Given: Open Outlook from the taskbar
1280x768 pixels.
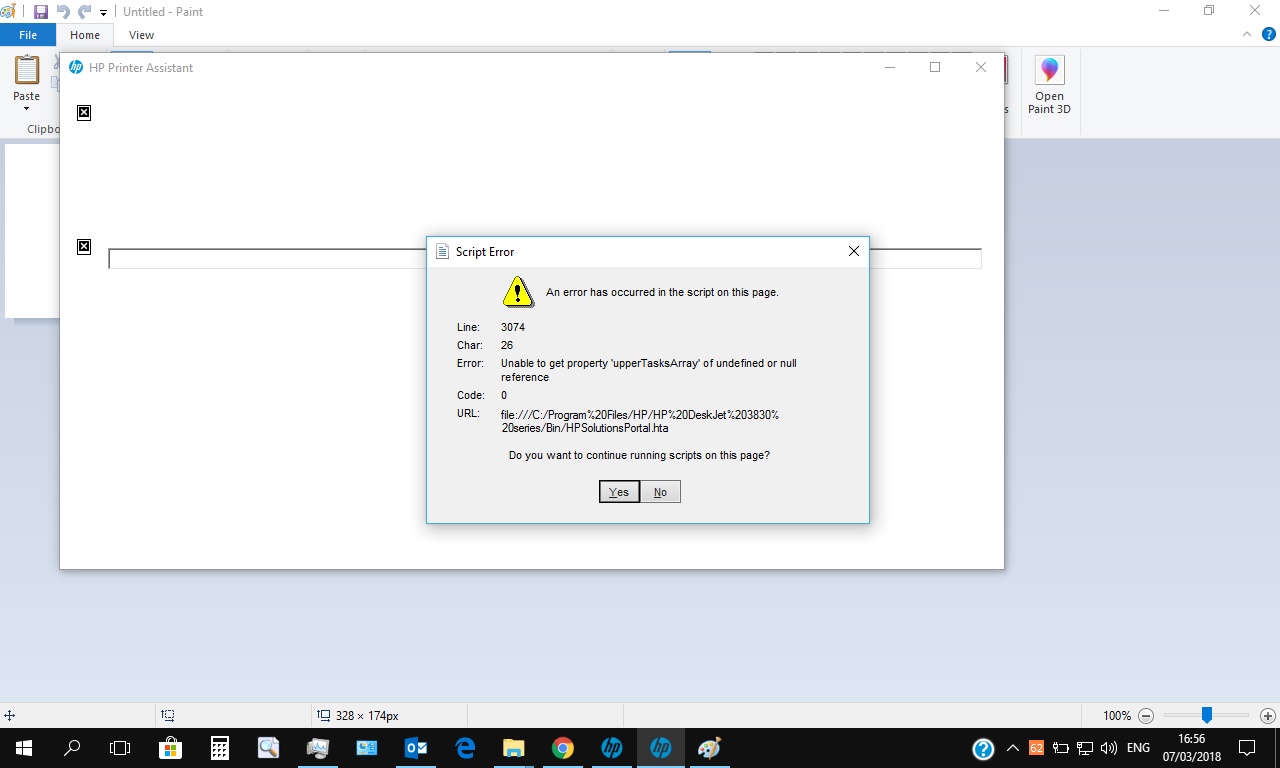Looking at the screenshot, I should pyautogui.click(x=416, y=748).
